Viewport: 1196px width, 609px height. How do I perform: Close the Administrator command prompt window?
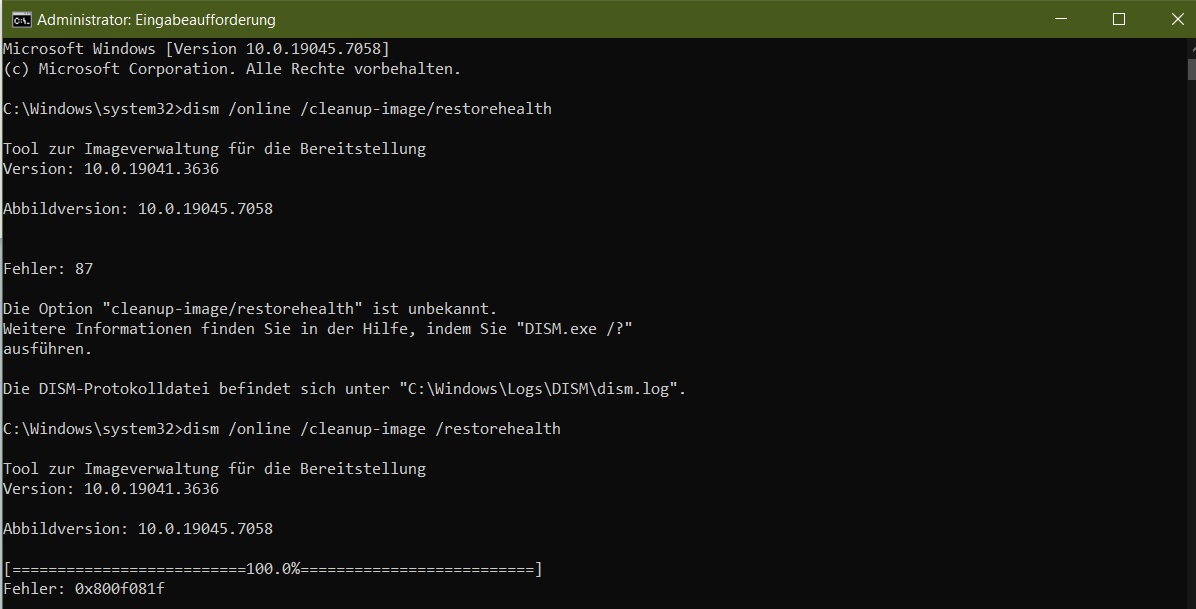(x=1177, y=19)
